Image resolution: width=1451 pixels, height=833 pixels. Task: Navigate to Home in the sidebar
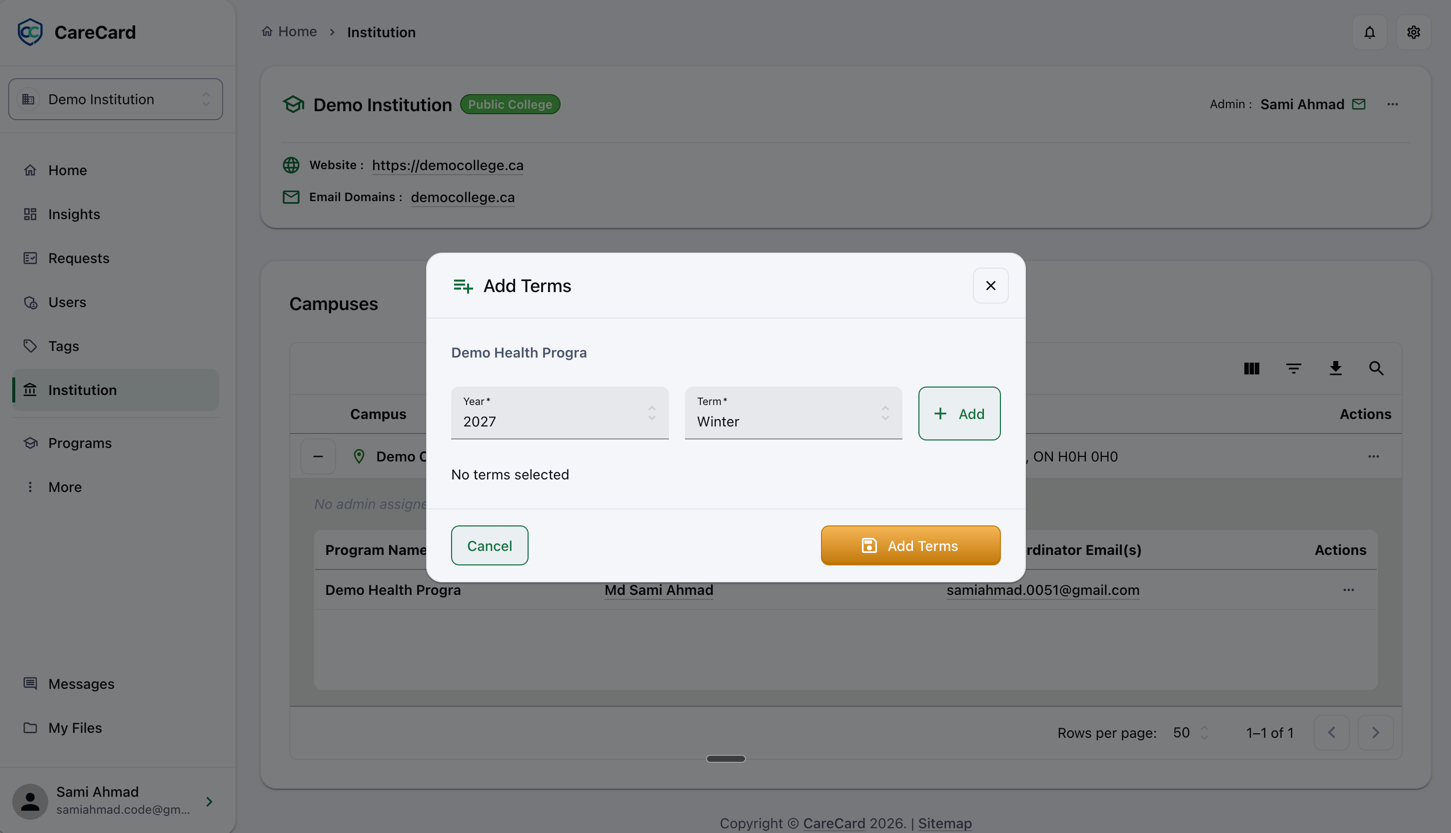coord(116,170)
